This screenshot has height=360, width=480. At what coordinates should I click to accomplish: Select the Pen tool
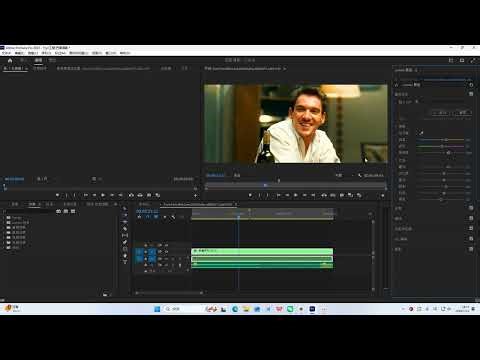(x=125, y=242)
